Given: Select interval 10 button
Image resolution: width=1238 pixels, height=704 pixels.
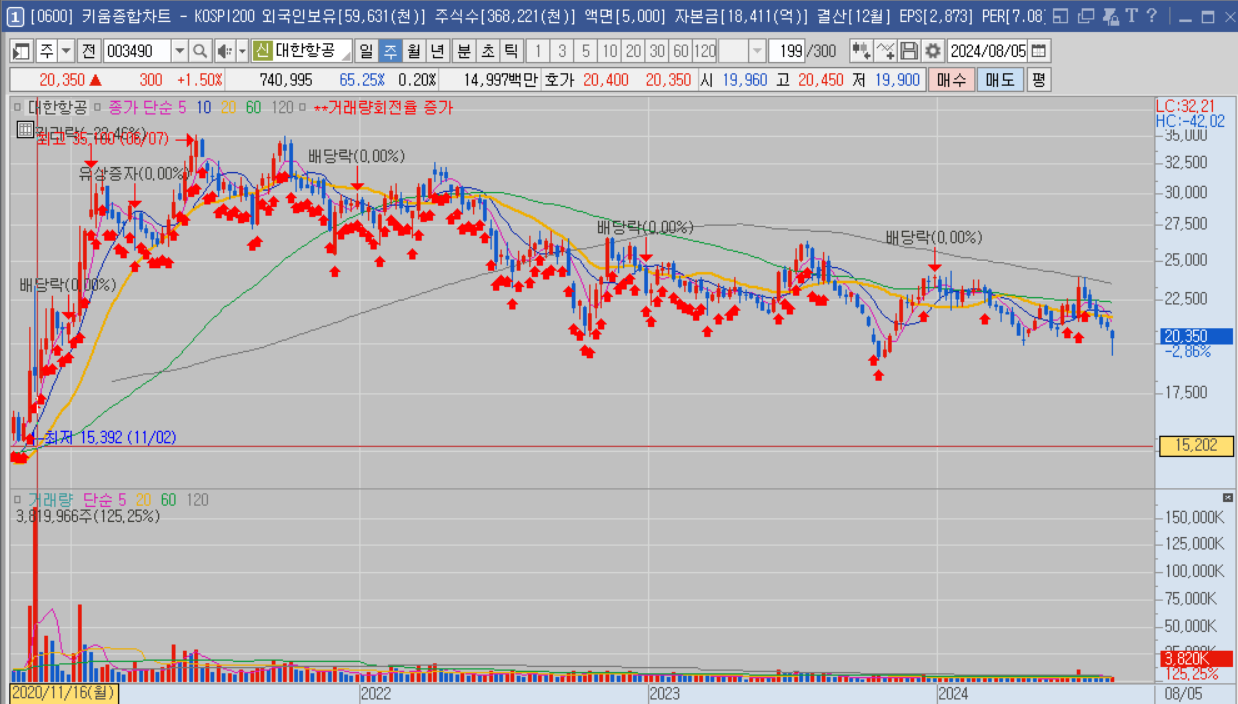Looking at the screenshot, I should pyautogui.click(x=610, y=52).
